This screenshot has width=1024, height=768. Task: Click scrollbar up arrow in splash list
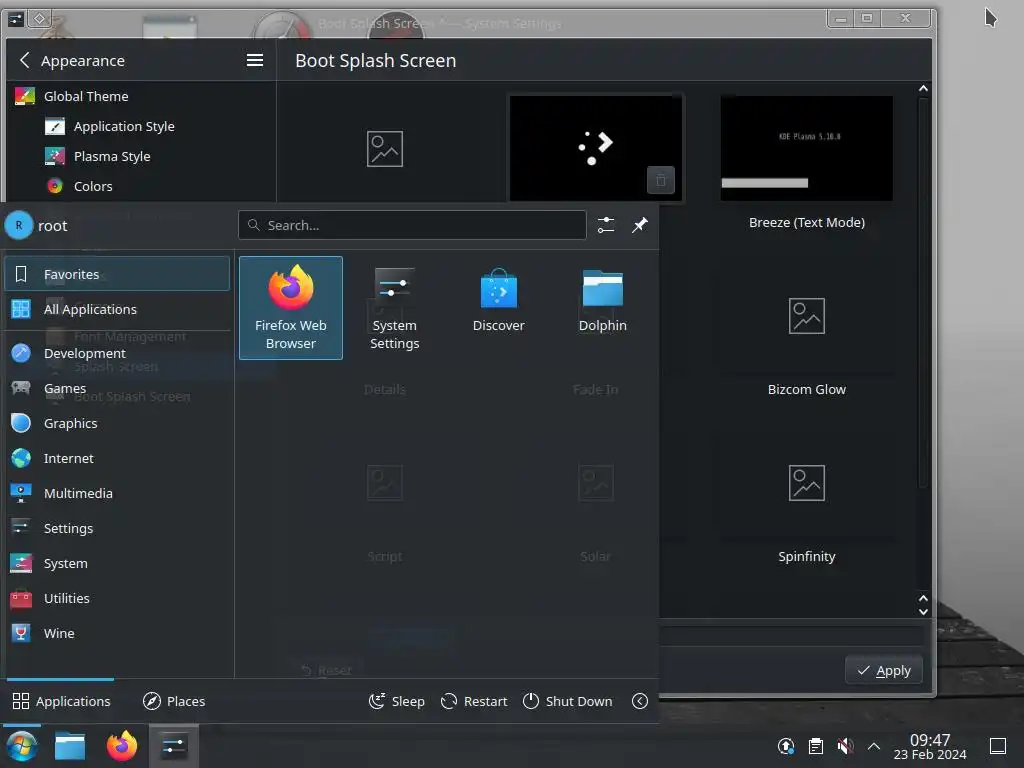923,88
